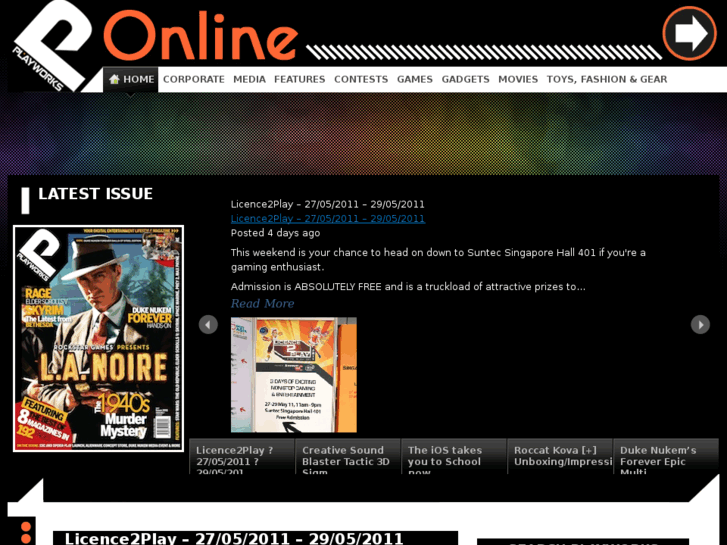
Task: Select Creative Sound Blaster Tactic 3D tab
Action: click(348, 456)
